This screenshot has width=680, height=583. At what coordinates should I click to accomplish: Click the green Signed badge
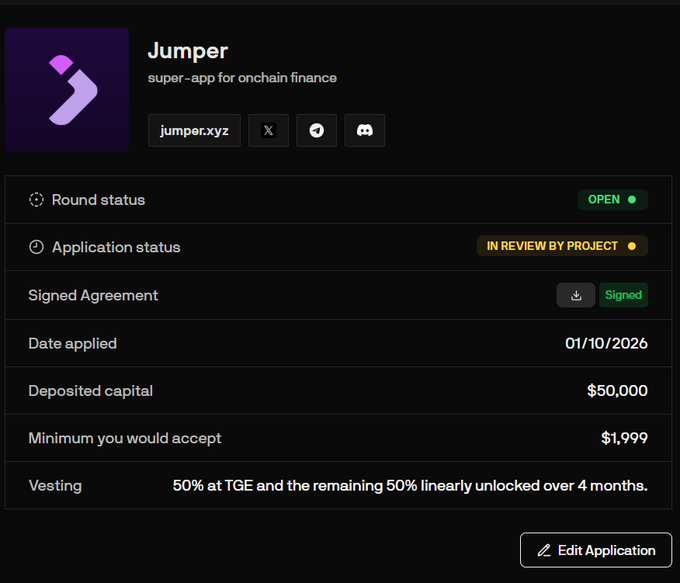click(x=624, y=295)
